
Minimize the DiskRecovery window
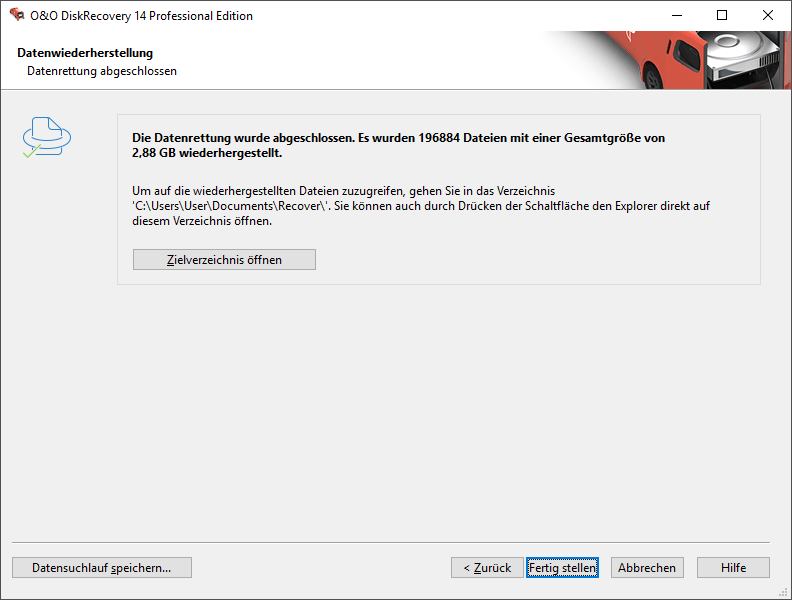coord(677,15)
